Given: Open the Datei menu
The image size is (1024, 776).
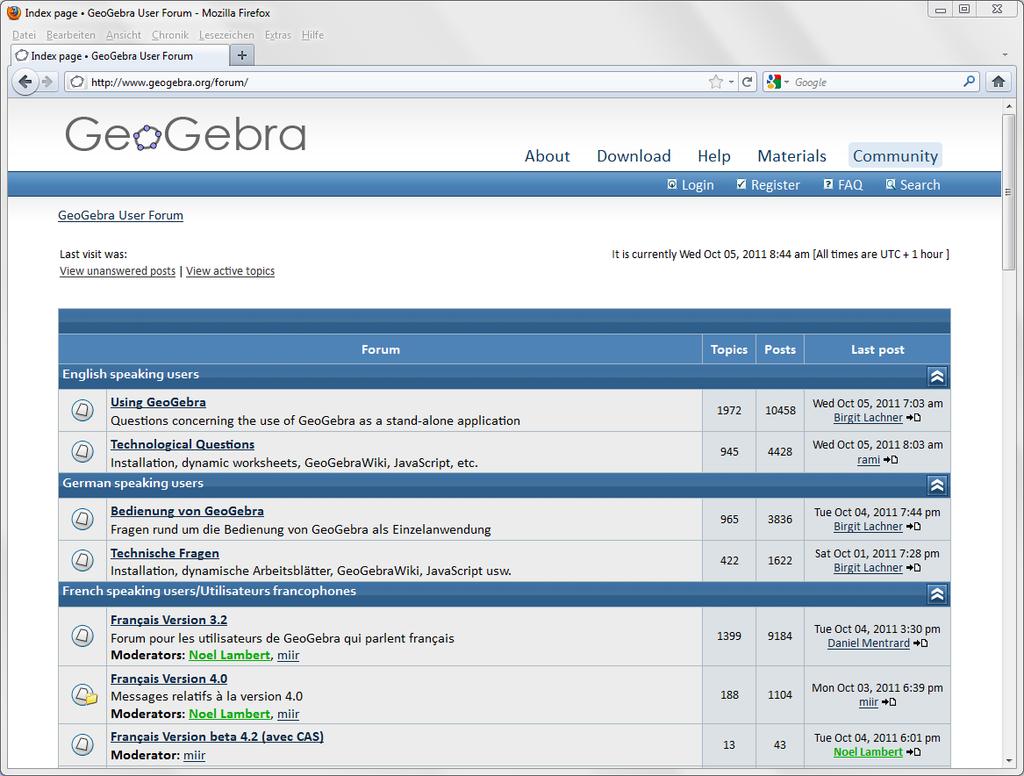Looking at the screenshot, I should [24, 35].
